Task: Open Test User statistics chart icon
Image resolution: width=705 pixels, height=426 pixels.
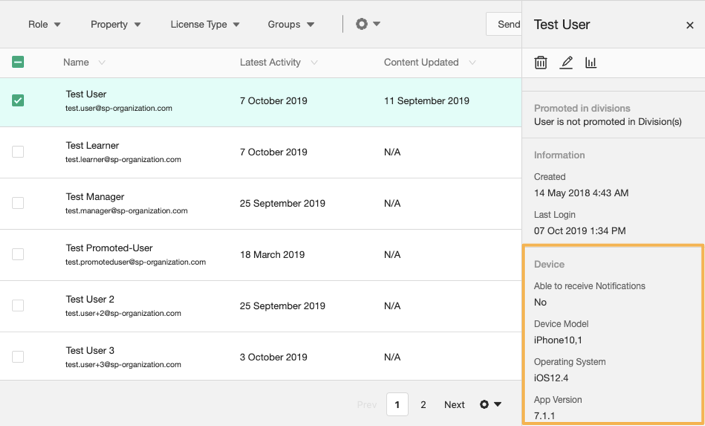Action: (591, 63)
